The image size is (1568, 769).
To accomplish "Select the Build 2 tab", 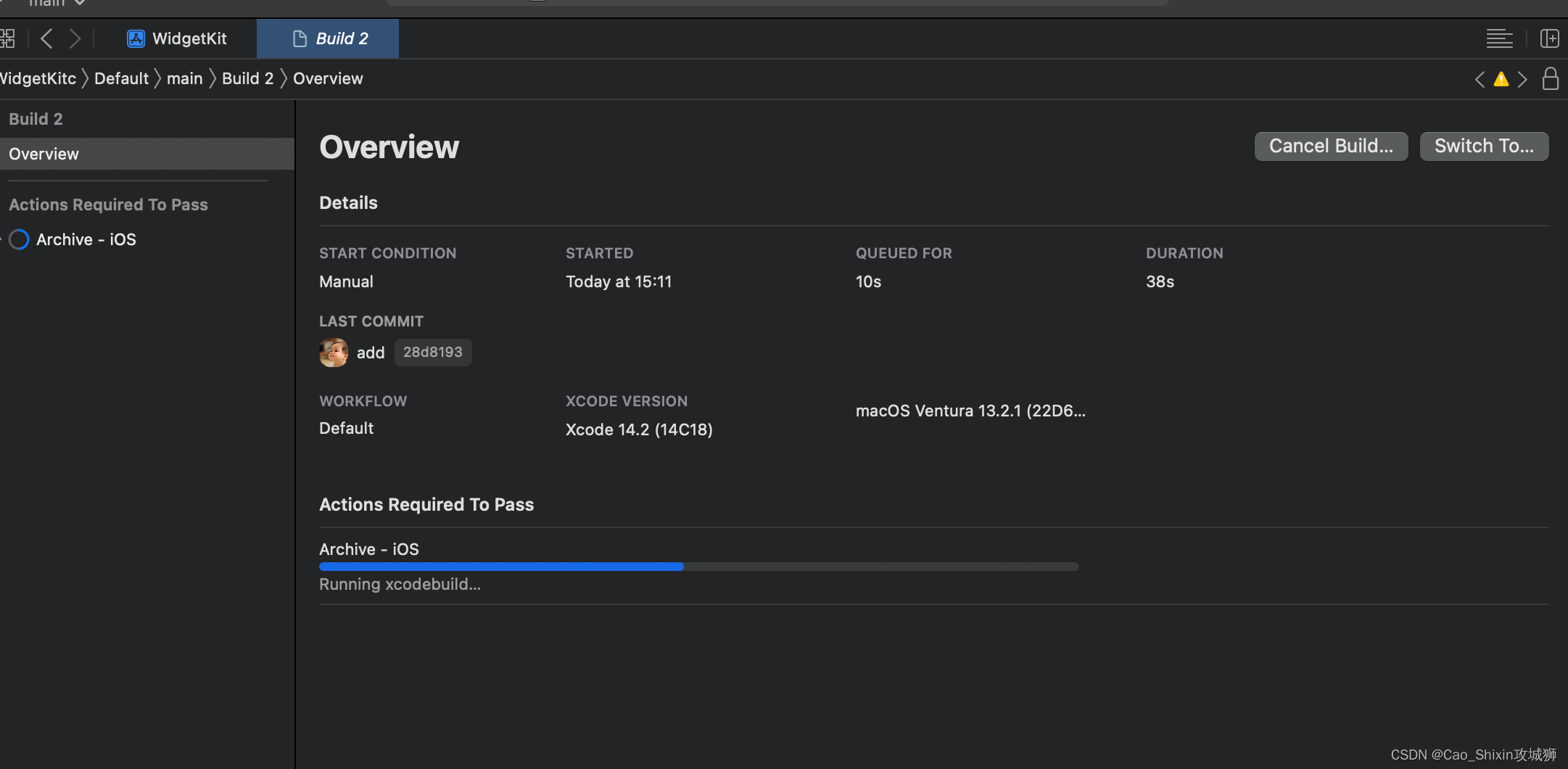I will pos(328,38).
